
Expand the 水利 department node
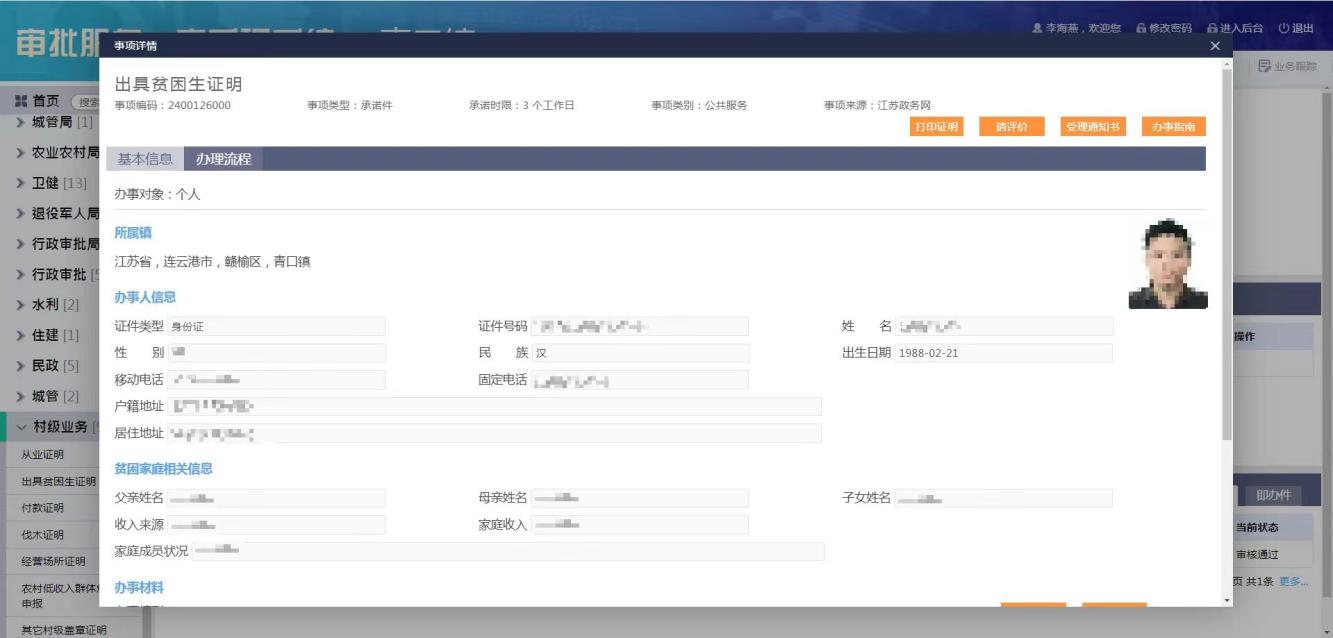22,304
